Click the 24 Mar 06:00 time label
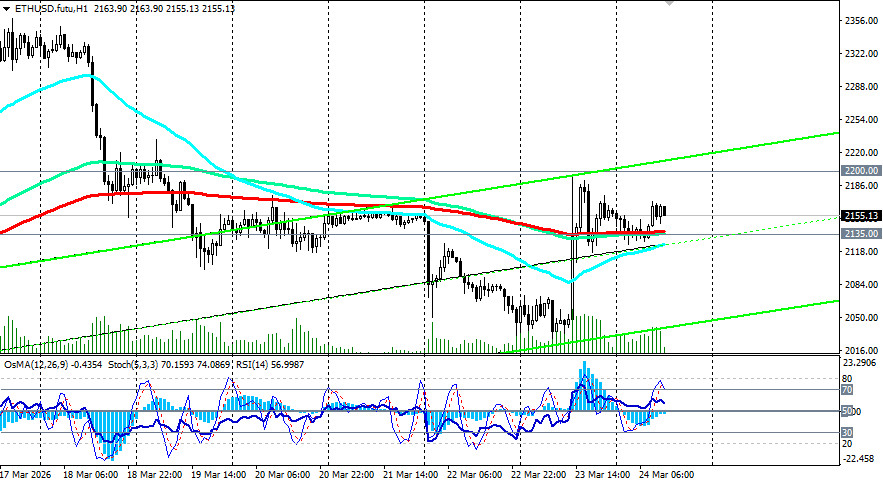Viewport: 883px width, 483px height. click(667, 475)
